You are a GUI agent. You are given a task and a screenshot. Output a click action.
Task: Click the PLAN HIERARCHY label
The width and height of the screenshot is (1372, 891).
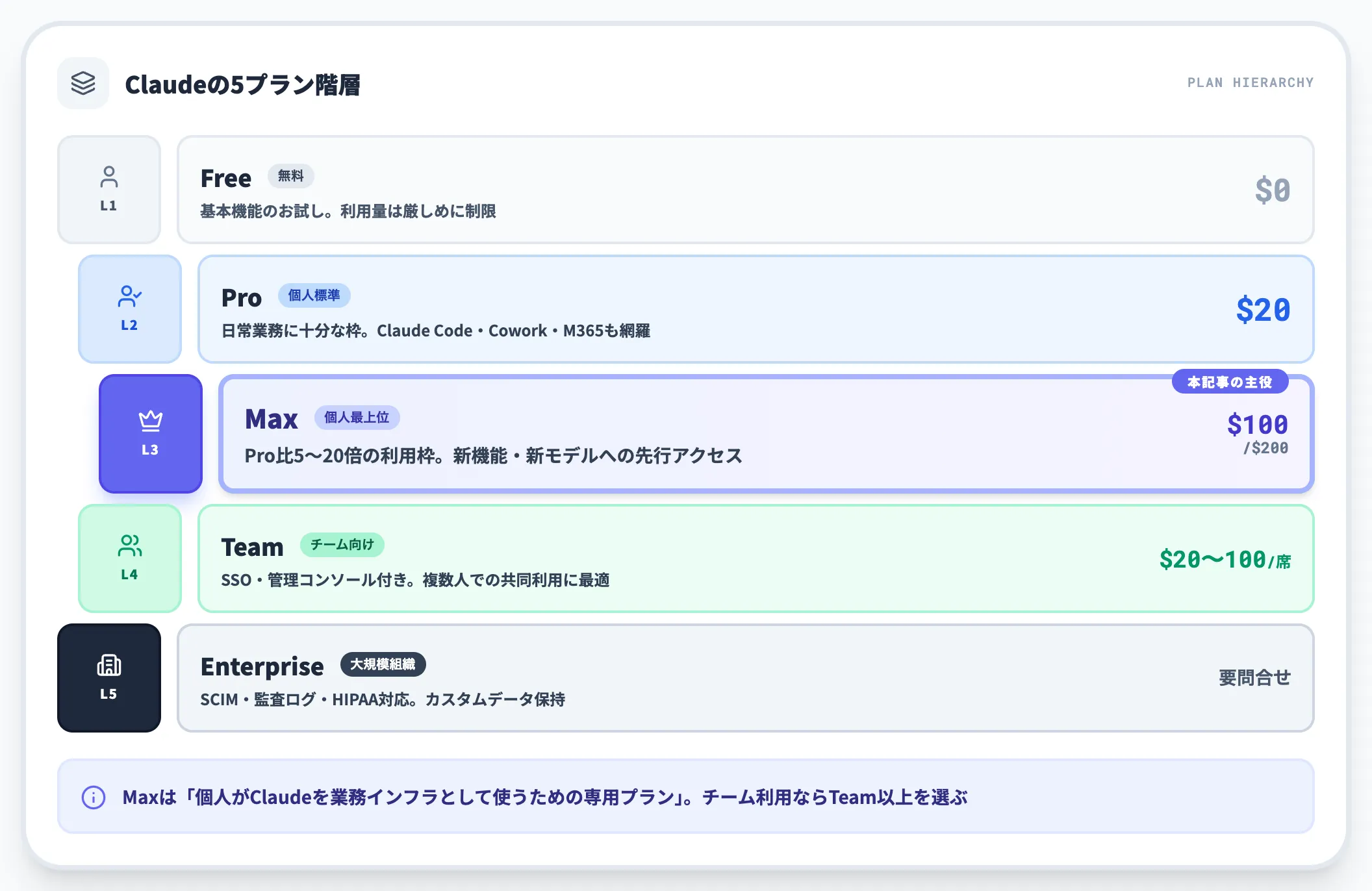pos(1251,82)
